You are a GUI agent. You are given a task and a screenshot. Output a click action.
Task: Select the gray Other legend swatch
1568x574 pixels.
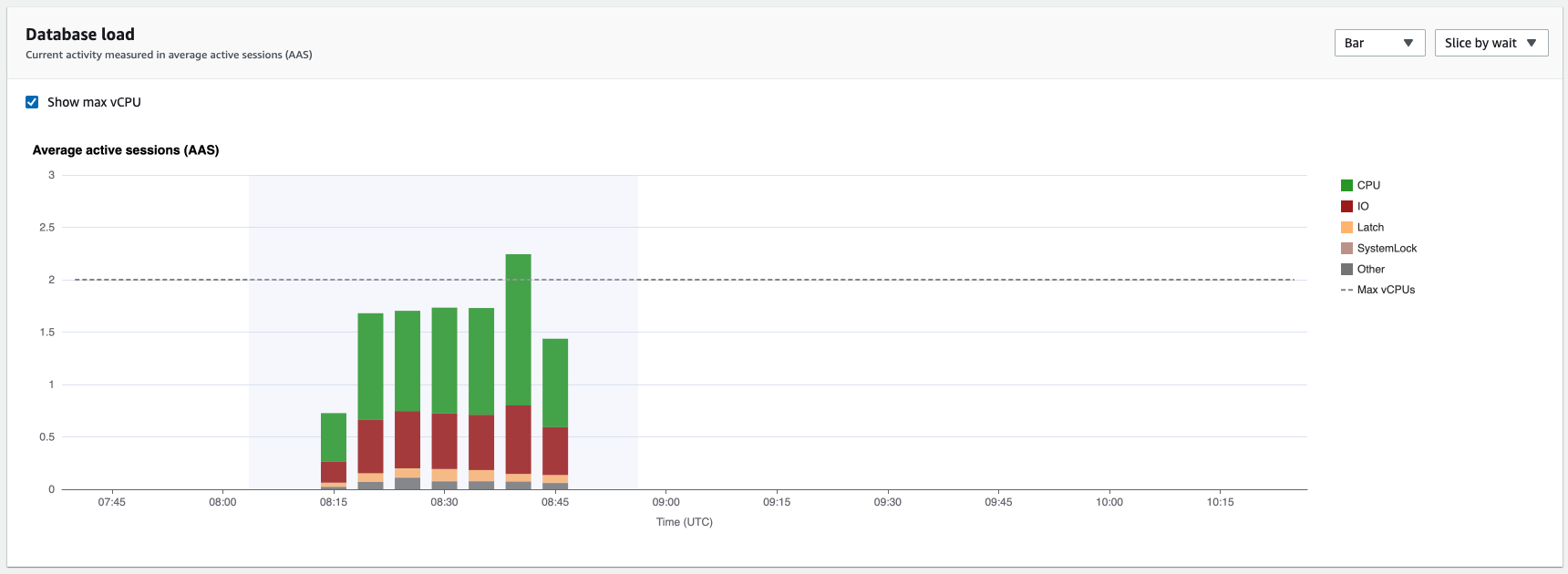click(x=1346, y=269)
